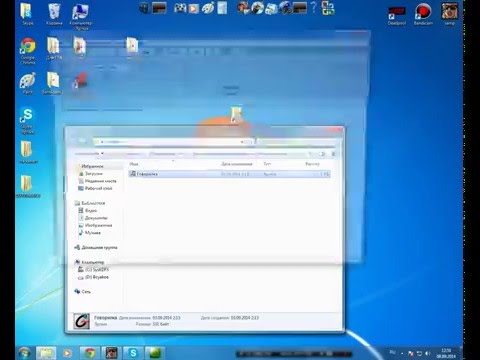Select Избранное in Explorer sidebar
Image resolution: width=480 pixels, height=360 pixels.
(92, 166)
